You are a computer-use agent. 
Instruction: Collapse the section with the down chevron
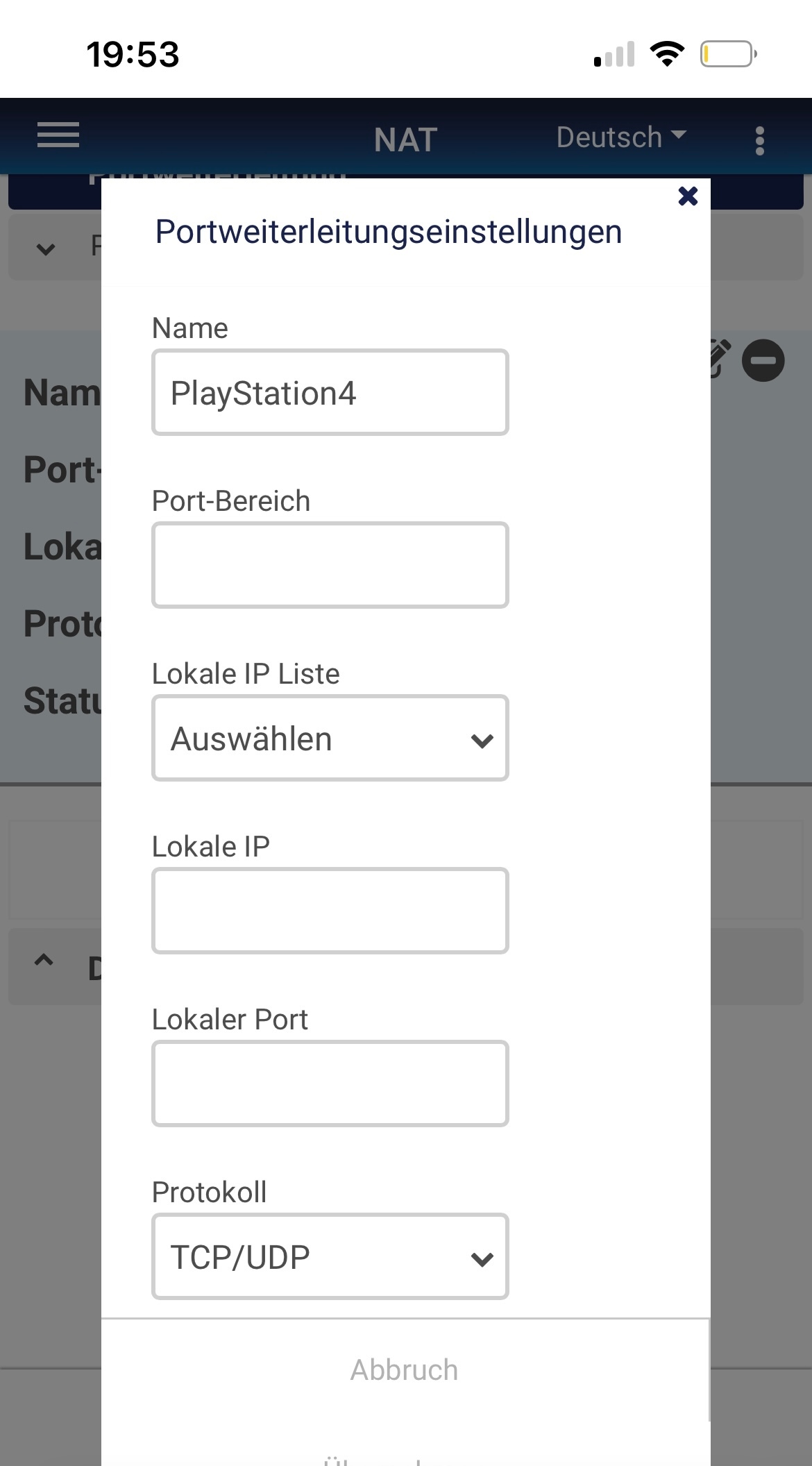(x=46, y=248)
